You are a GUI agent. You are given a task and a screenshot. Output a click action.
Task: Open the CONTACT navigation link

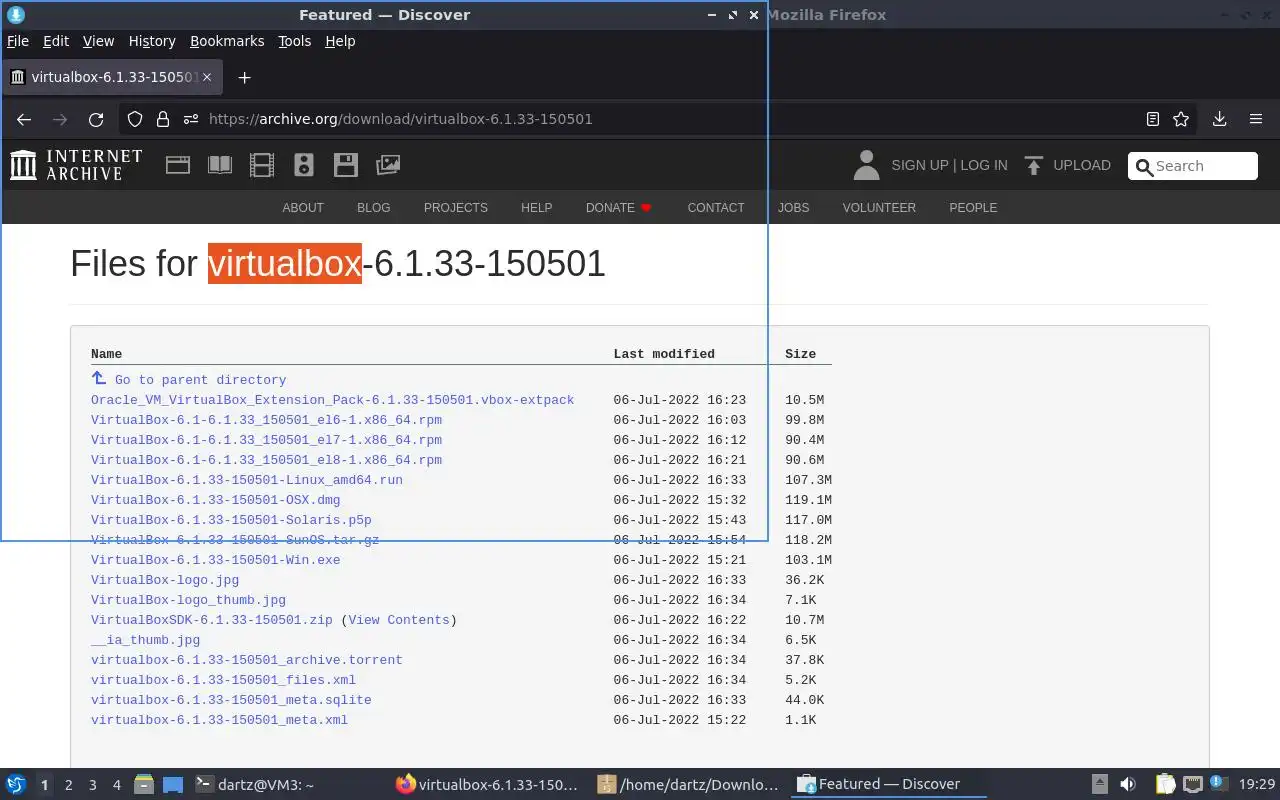(x=716, y=208)
